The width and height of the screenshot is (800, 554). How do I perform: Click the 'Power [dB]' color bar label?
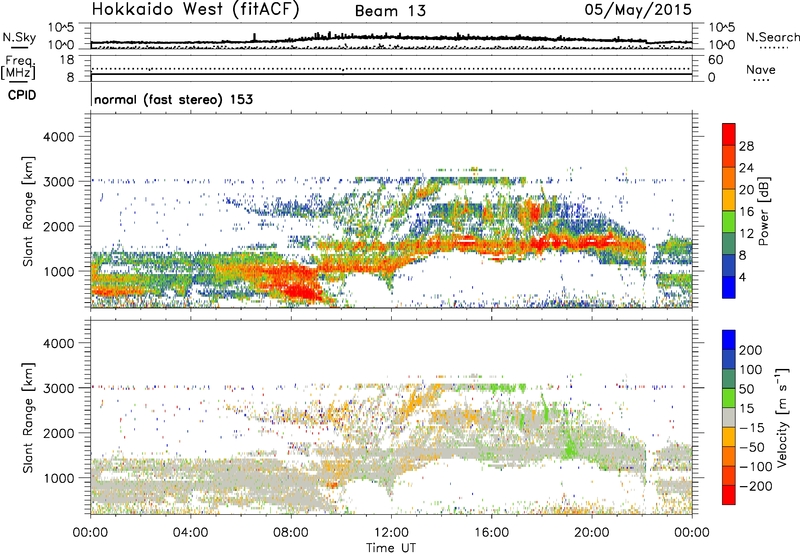click(x=763, y=211)
